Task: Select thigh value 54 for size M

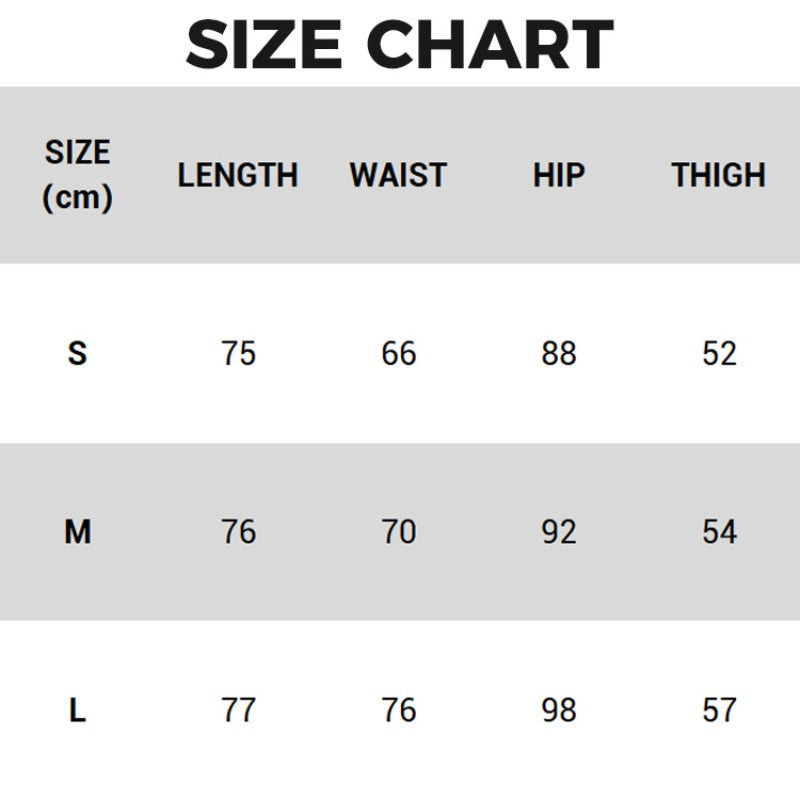Action: click(718, 532)
